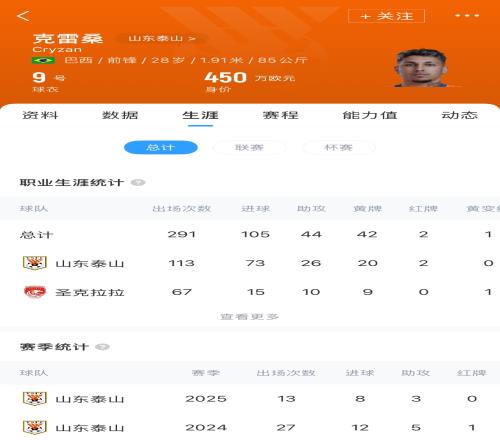Tap the 2024 season cell

point(206,427)
